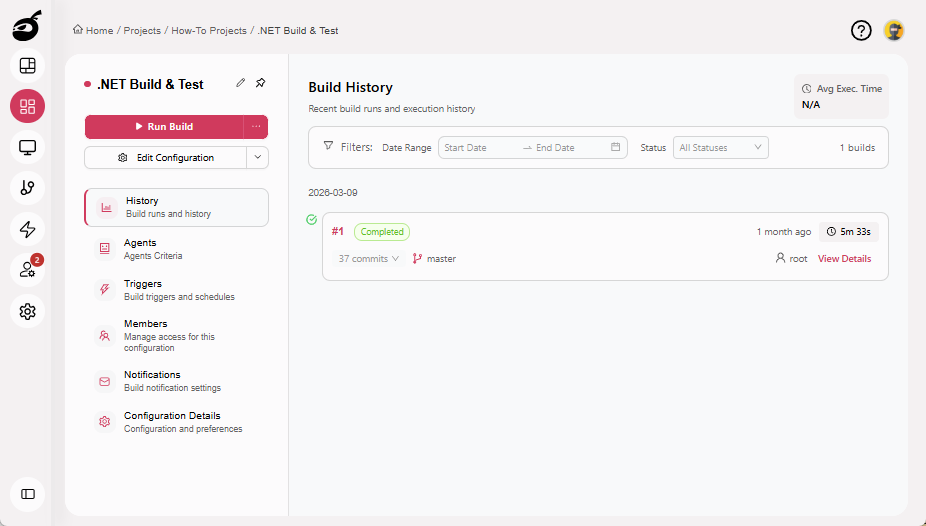Click the Run Build button
926x526 pixels.
(x=164, y=126)
